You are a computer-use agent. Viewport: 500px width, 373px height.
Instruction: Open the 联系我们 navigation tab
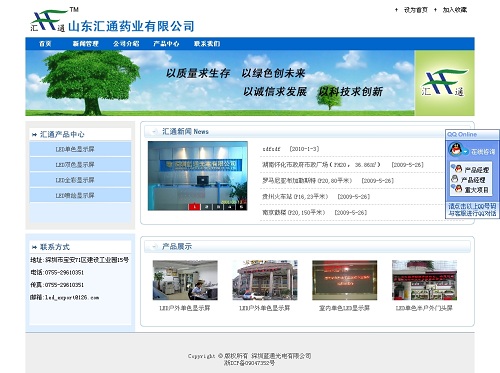(x=207, y=44)
